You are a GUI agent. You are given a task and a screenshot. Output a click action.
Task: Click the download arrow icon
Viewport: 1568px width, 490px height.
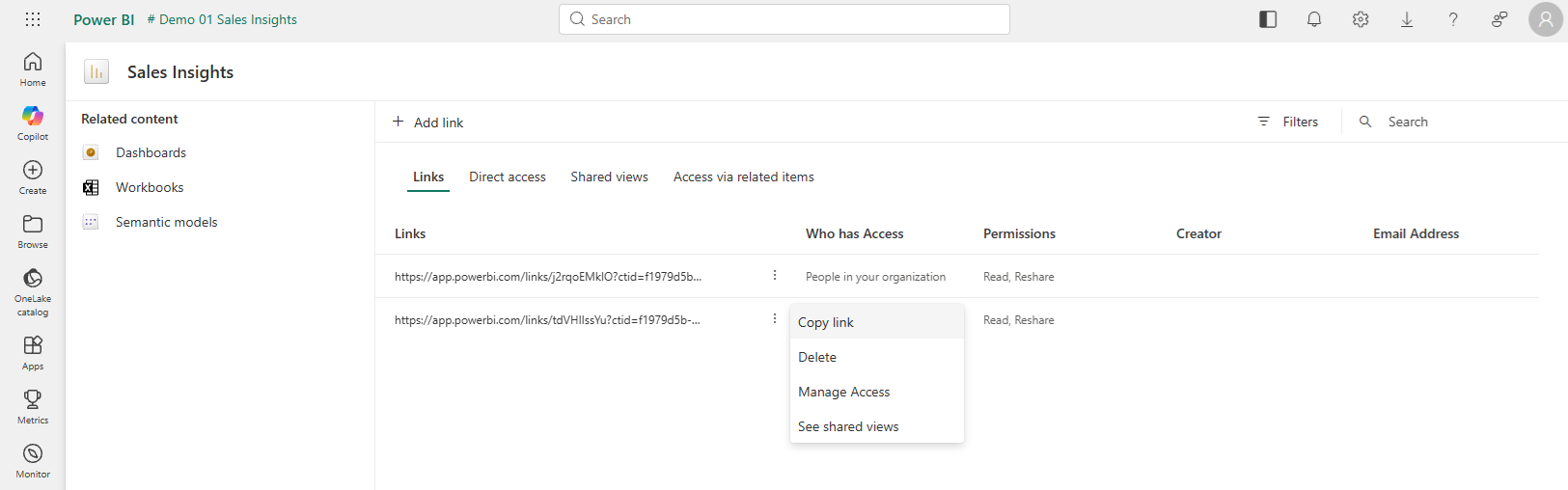point(1407,19)
